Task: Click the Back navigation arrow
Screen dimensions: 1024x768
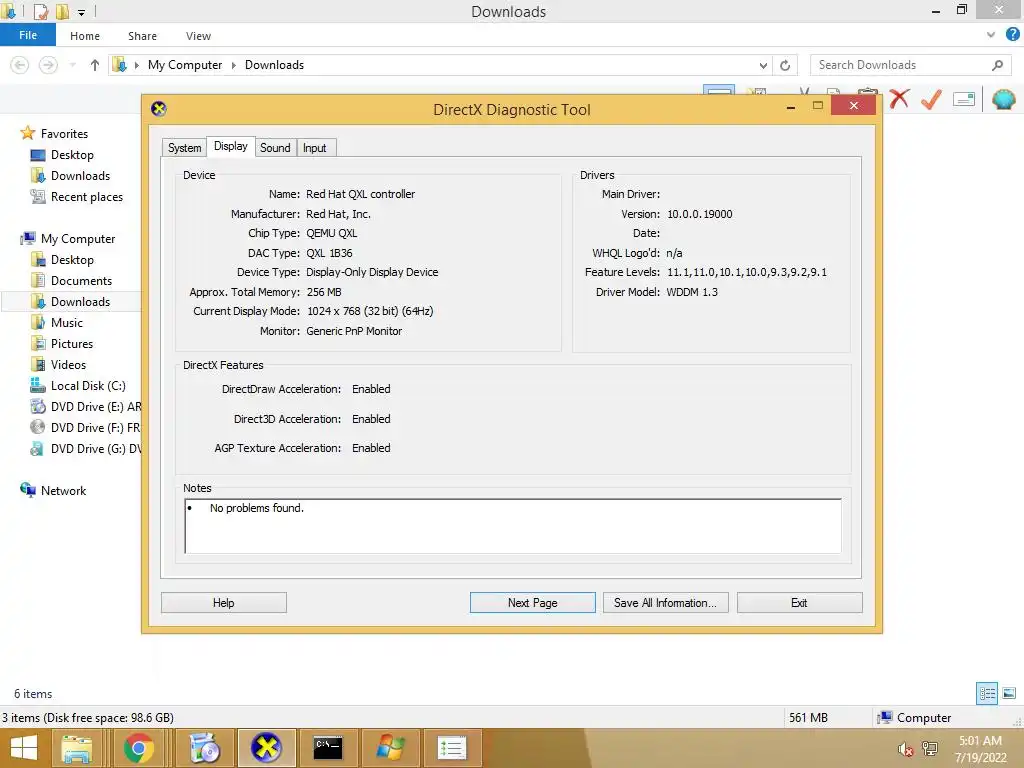Action: click(x=20, y=65)
